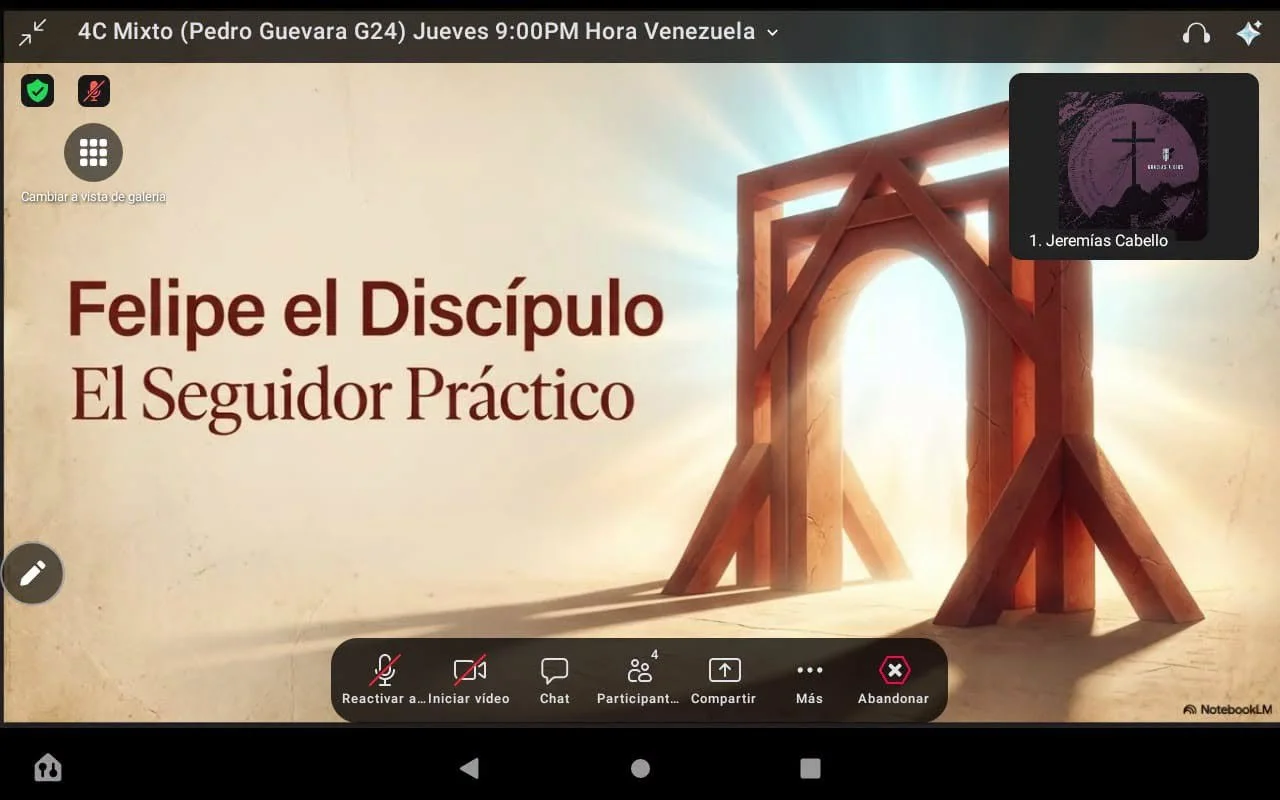Reactivate audio with the microphone toggle

point(384,681)
